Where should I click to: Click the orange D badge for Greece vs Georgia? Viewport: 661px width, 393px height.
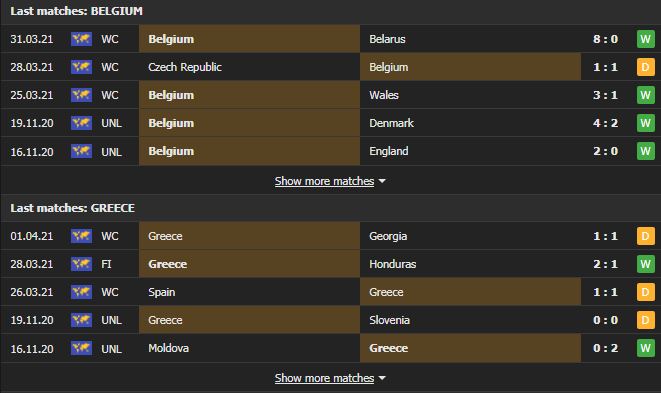[x=645, y=236]
